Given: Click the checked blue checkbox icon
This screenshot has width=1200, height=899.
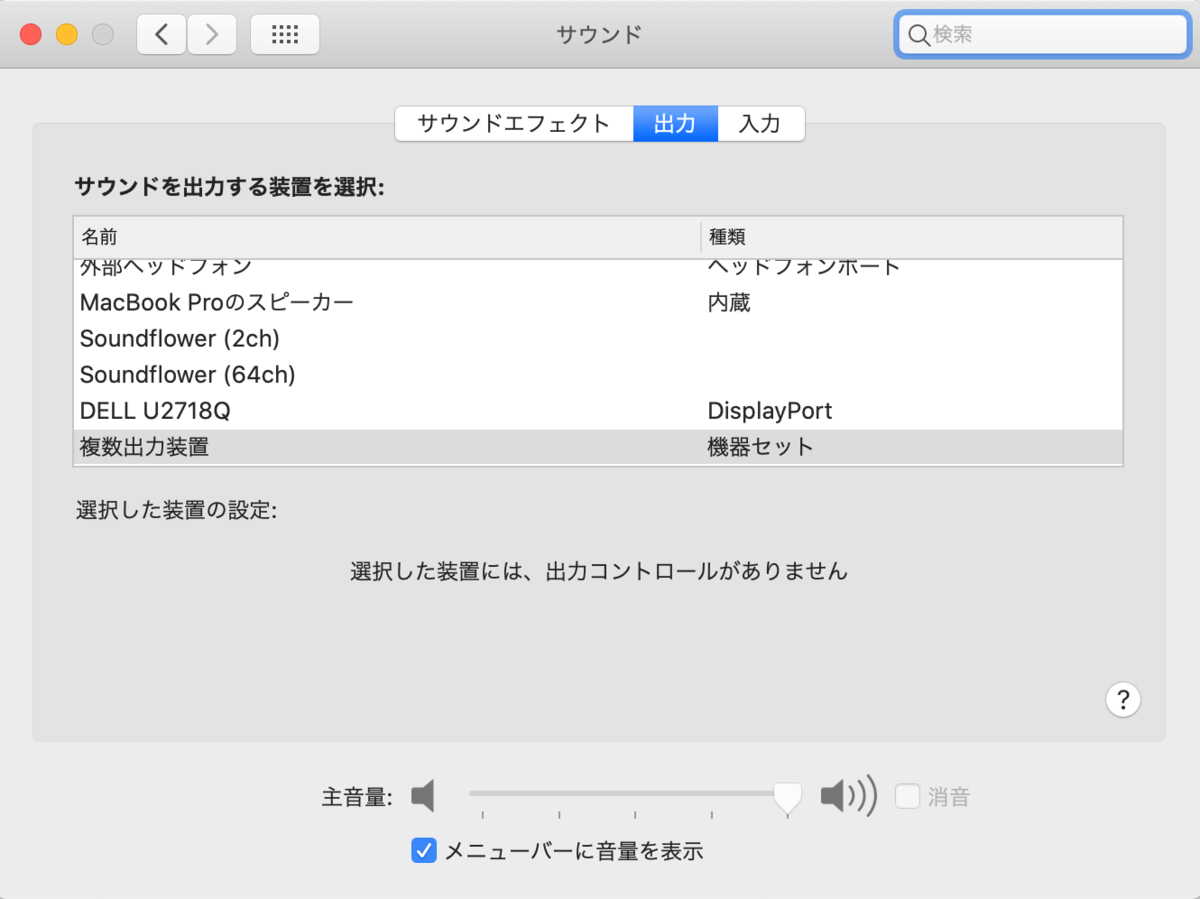Looking at the screenshot, I should (x=423, y=850).
